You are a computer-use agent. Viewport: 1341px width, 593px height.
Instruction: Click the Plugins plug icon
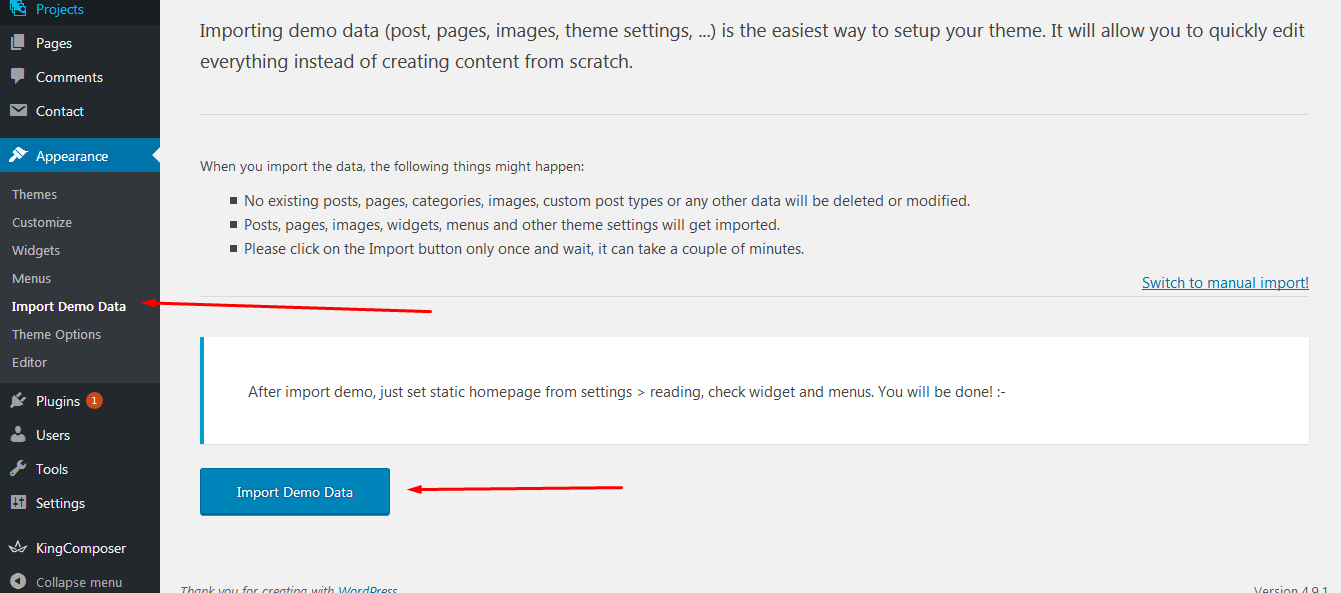(18, 401)
